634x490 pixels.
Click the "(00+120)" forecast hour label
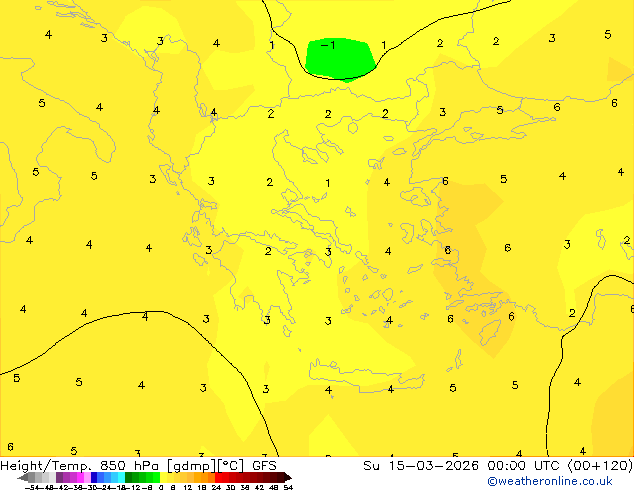(600, 465)
